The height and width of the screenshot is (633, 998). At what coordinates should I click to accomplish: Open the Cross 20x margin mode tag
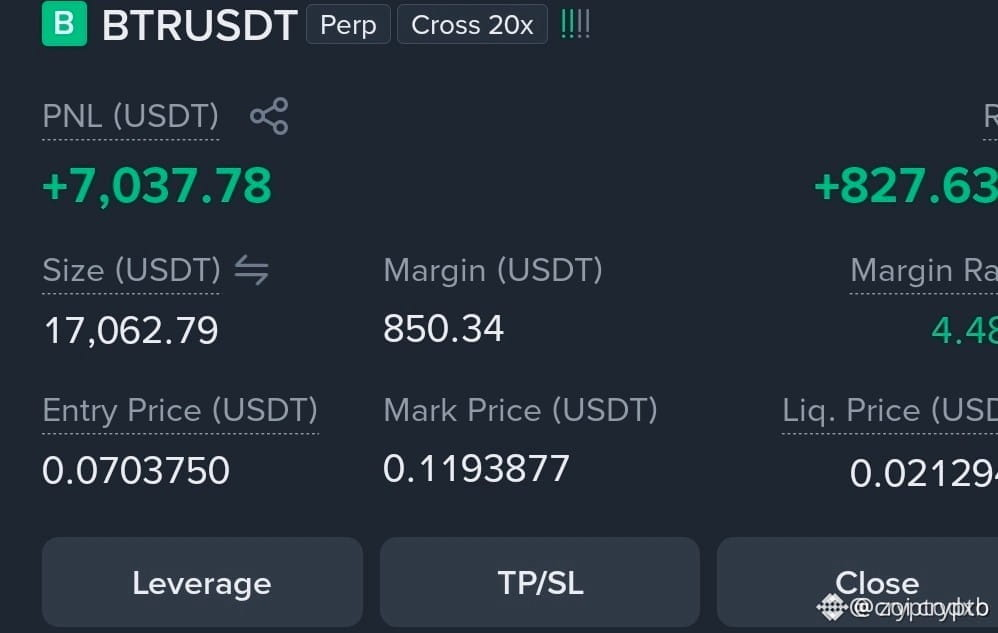[472, 25]
